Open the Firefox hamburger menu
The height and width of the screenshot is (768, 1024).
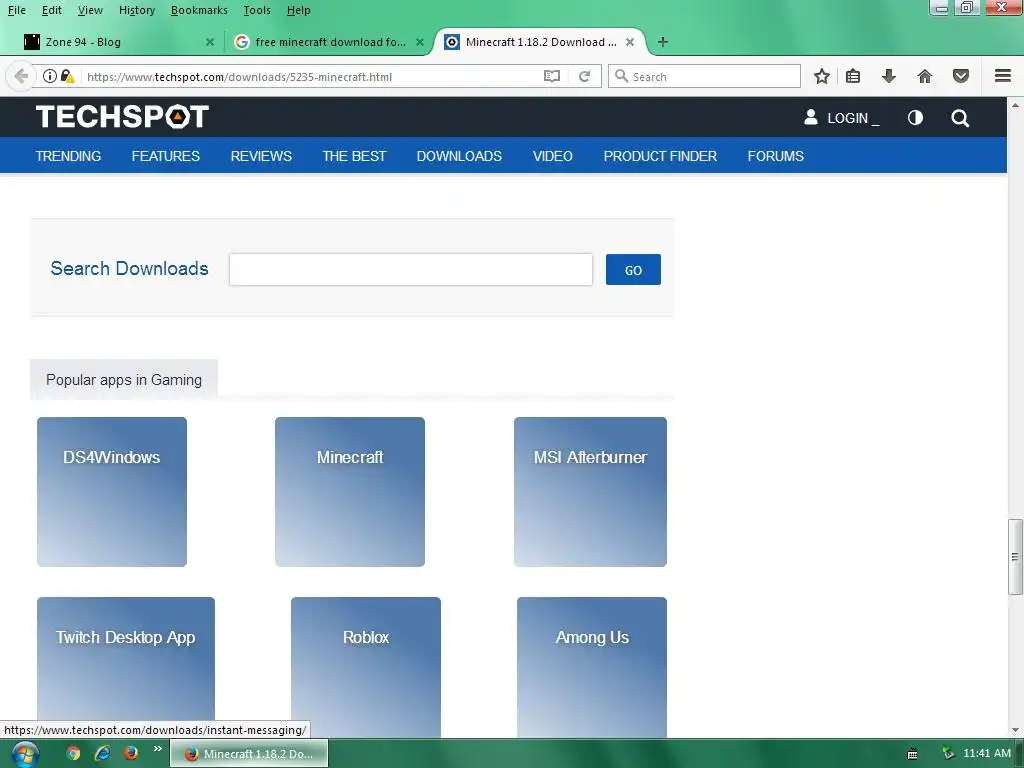click(1003, 76)
